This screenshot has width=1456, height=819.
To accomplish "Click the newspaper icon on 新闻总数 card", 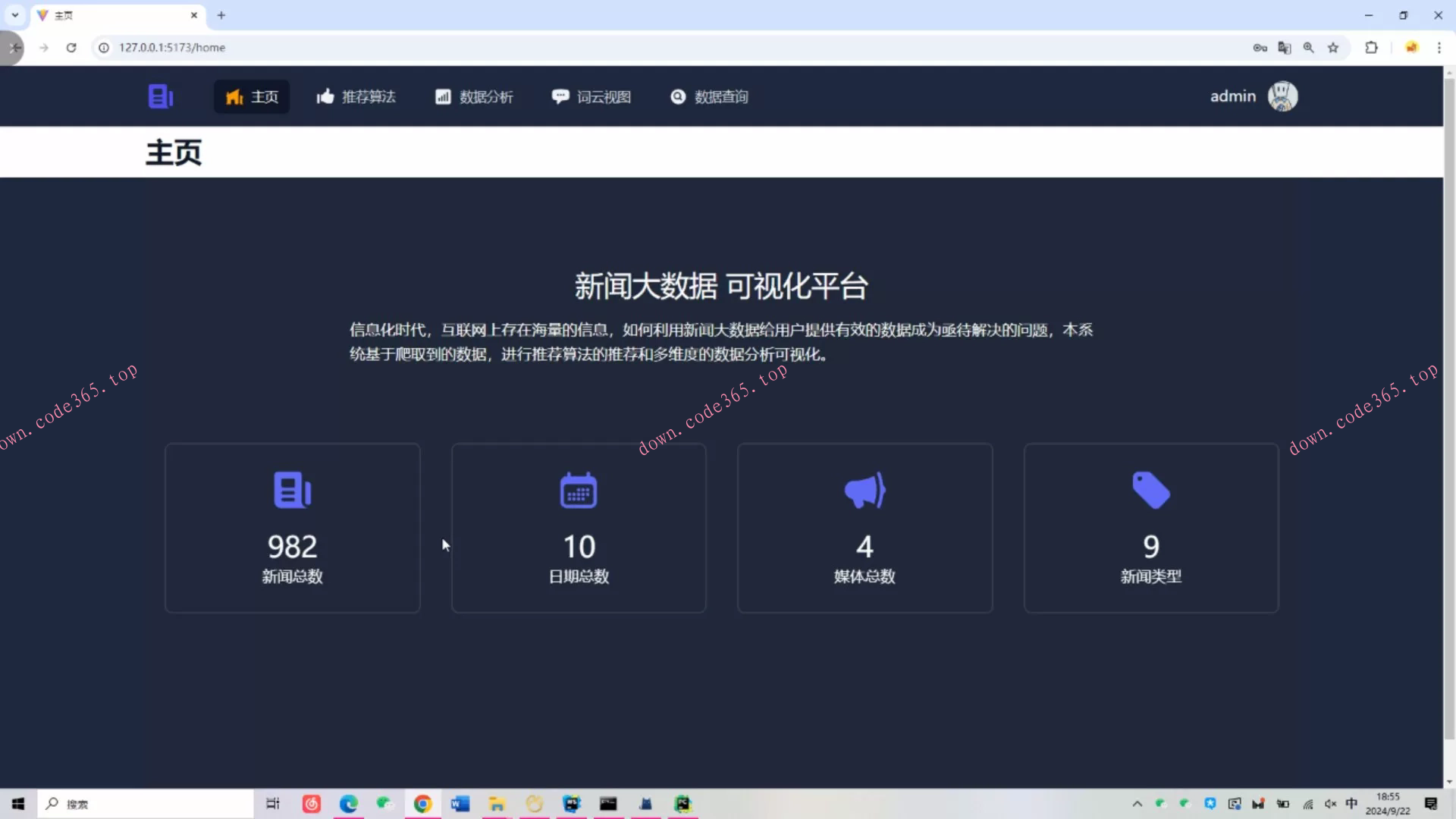I will [292, 490].
